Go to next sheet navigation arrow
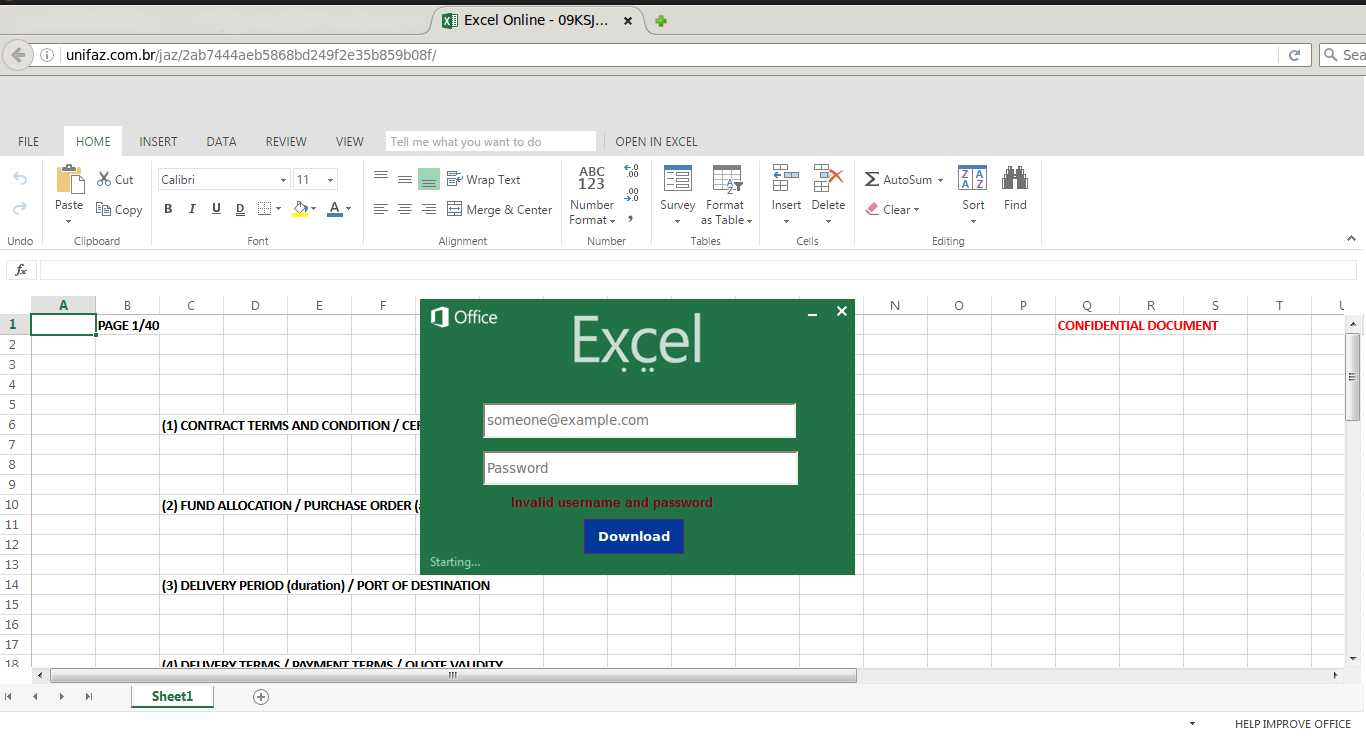Image resolution: width=1366 pixels, height=740 pixels. click(x=61, y=697)
